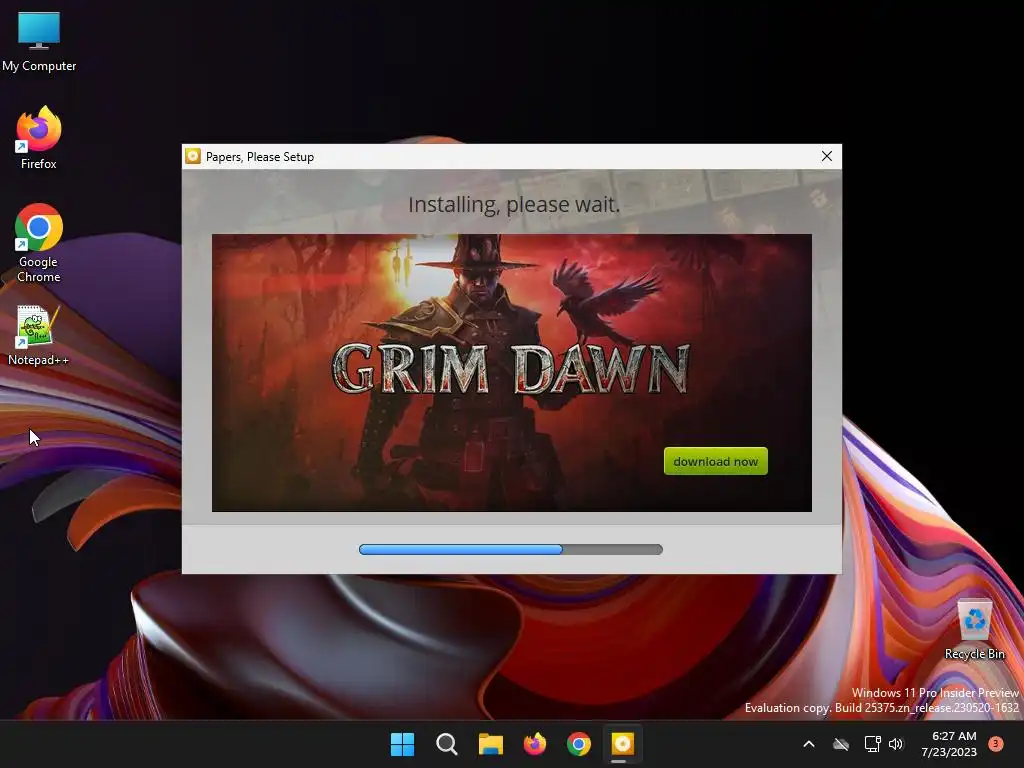
Task: Open File Explorer from the taskbar
Action: point(490,744)
